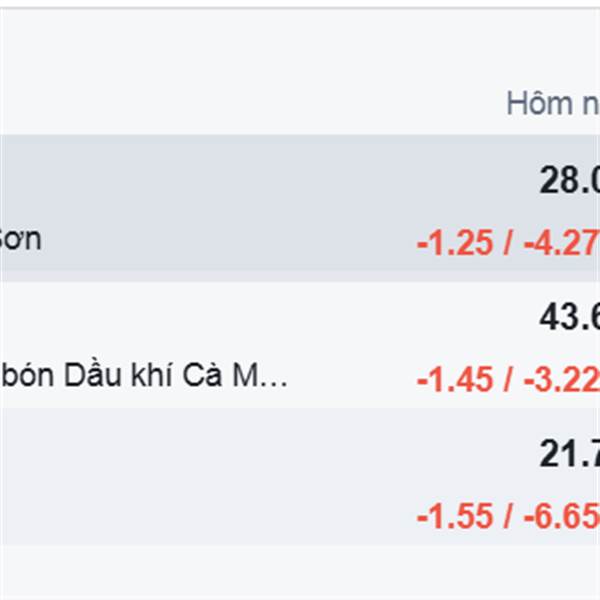Click the -1.55 change value

[x=455, y=516]
